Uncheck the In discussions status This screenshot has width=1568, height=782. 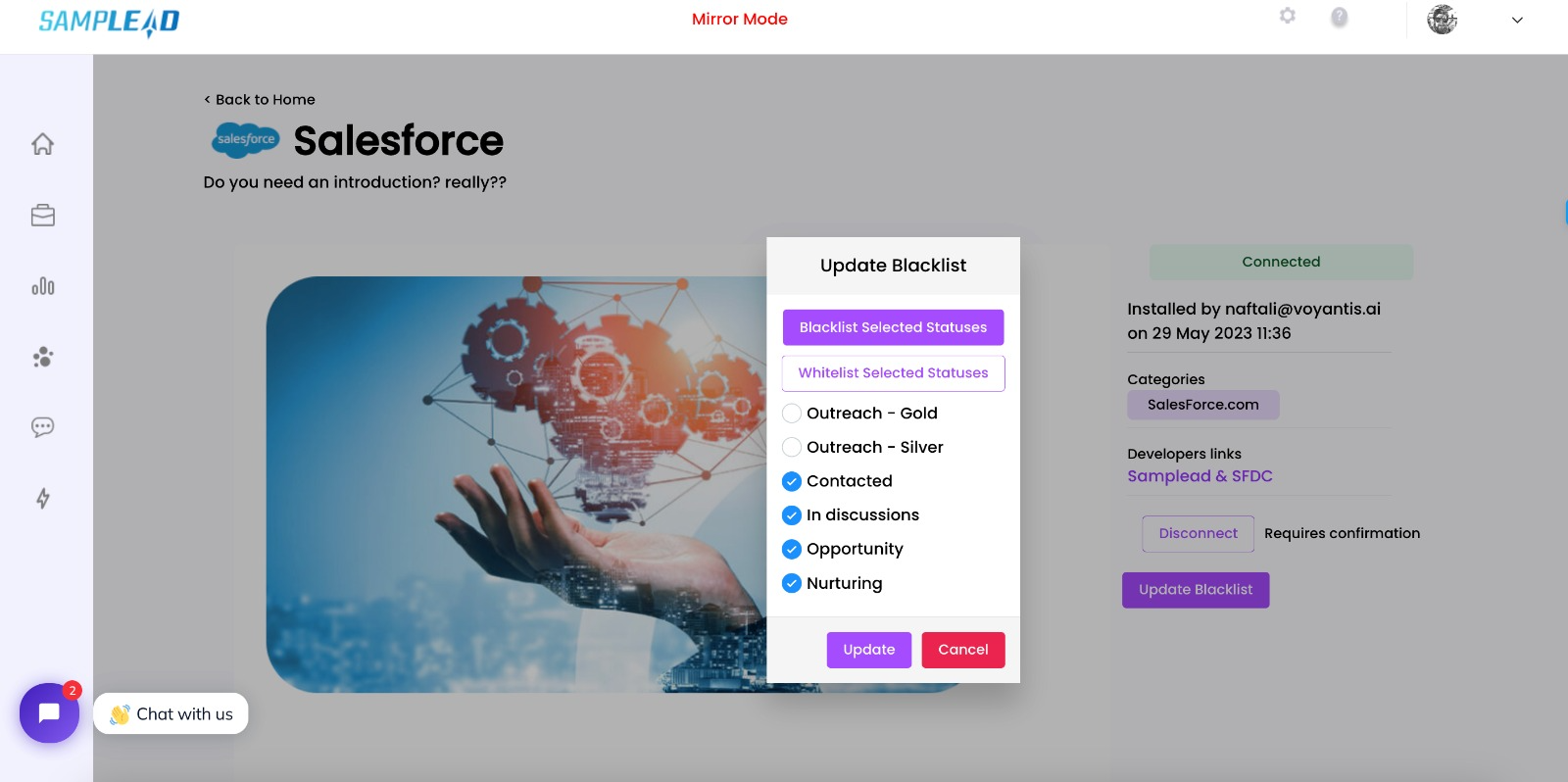pyautogui.click(x=792, y=515)
